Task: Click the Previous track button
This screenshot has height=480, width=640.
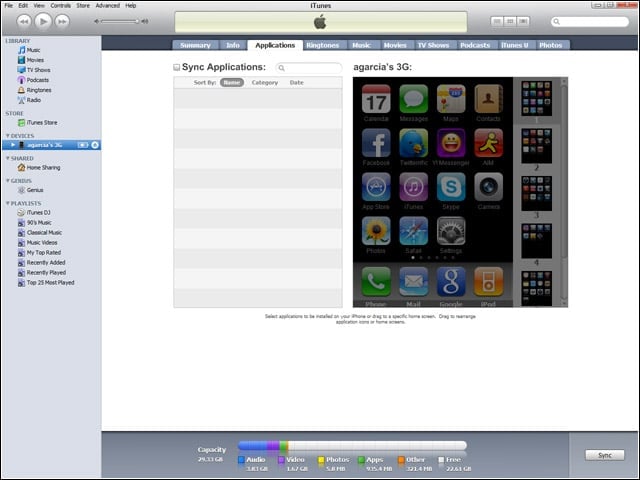Action: tap(24, 21)
